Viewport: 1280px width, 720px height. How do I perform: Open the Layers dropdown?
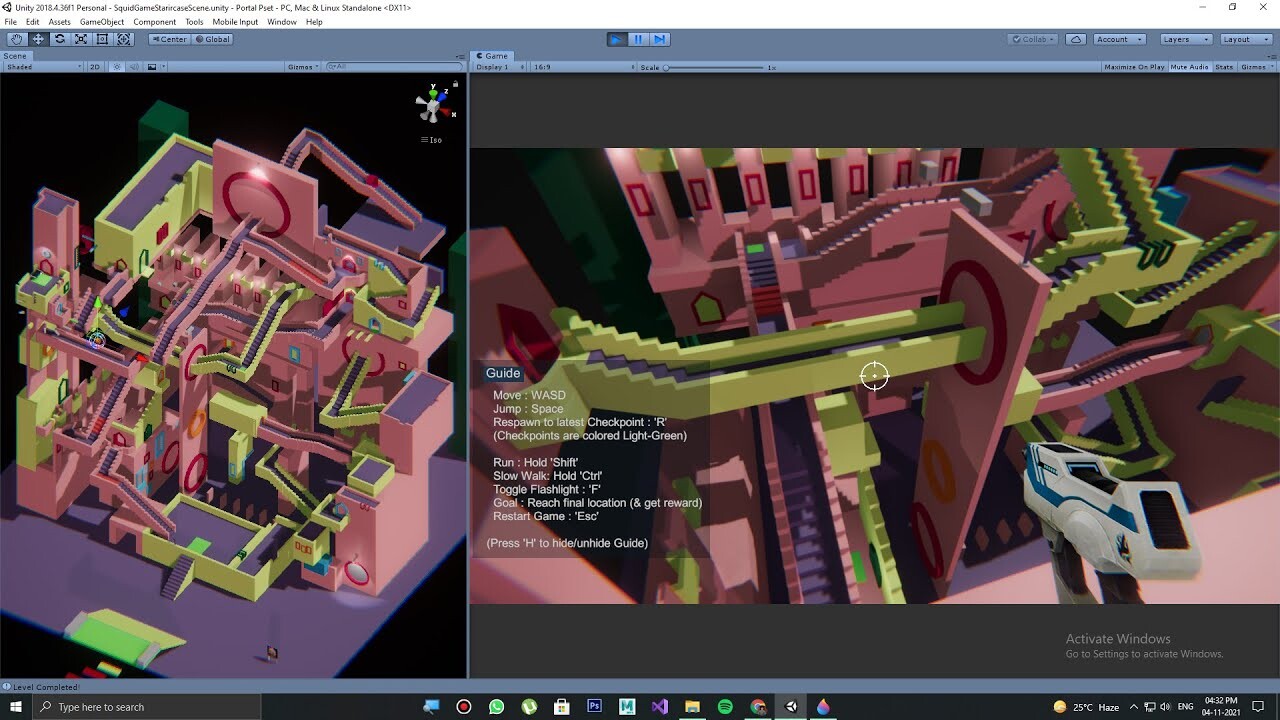1186,39
